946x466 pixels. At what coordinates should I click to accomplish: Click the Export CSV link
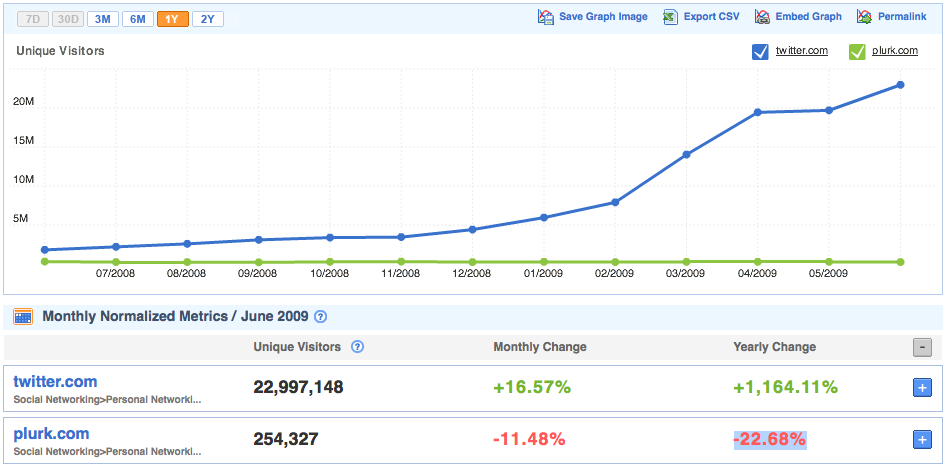[711, 17]
